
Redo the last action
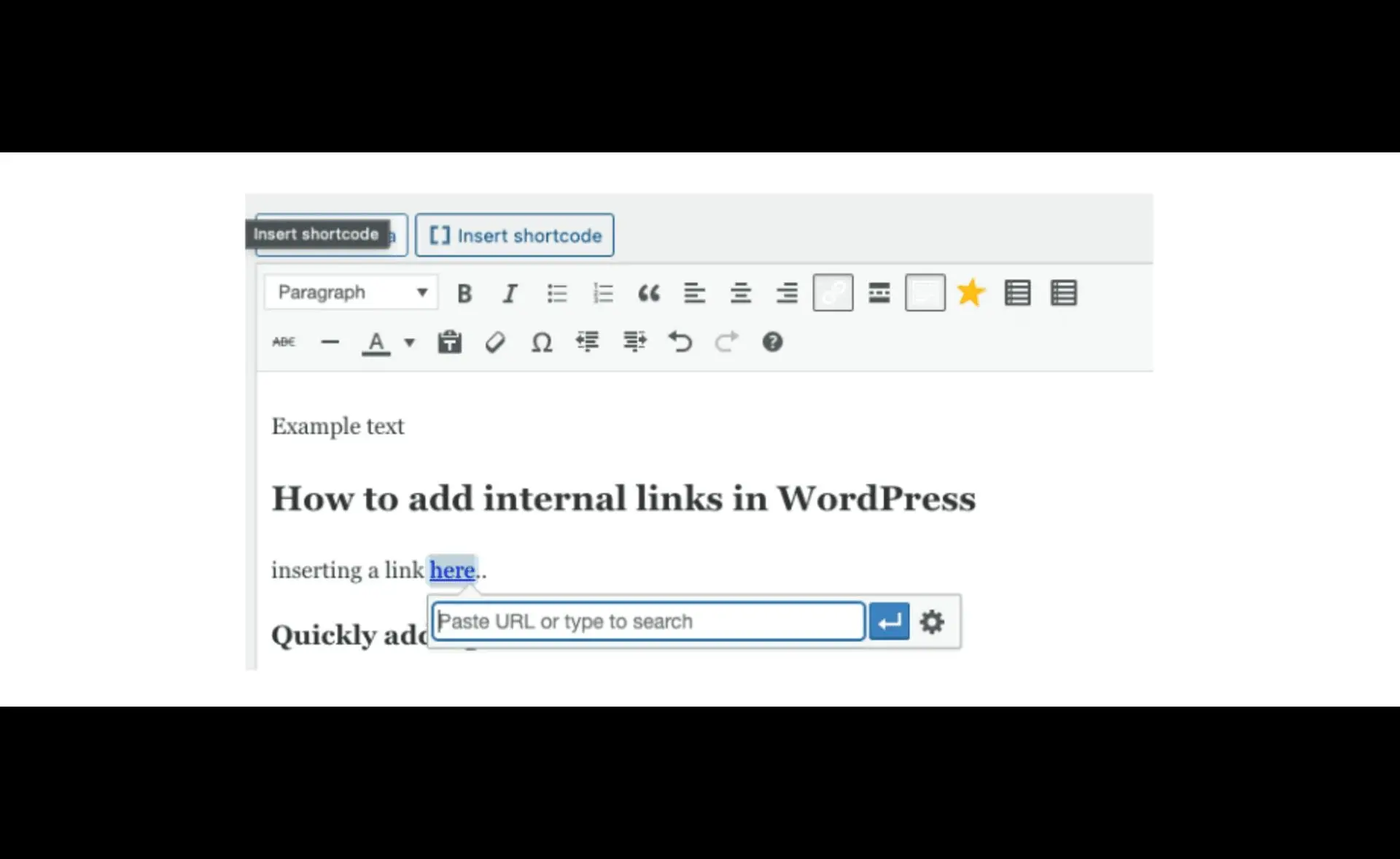(726, 341)
